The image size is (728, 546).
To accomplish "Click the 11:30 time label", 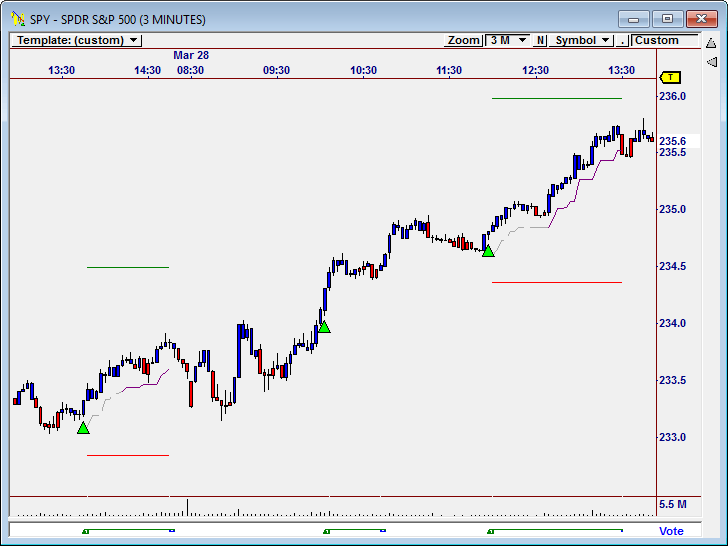I will [x=449, y=70].
